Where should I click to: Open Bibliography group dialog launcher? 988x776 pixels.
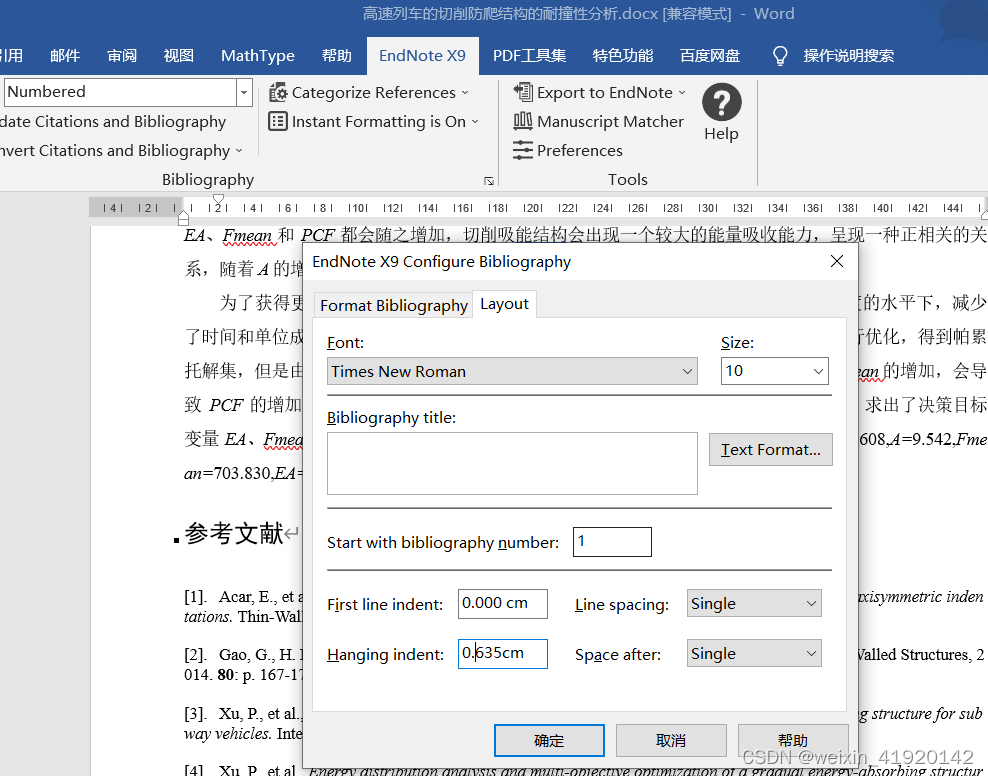pos(488,181)
